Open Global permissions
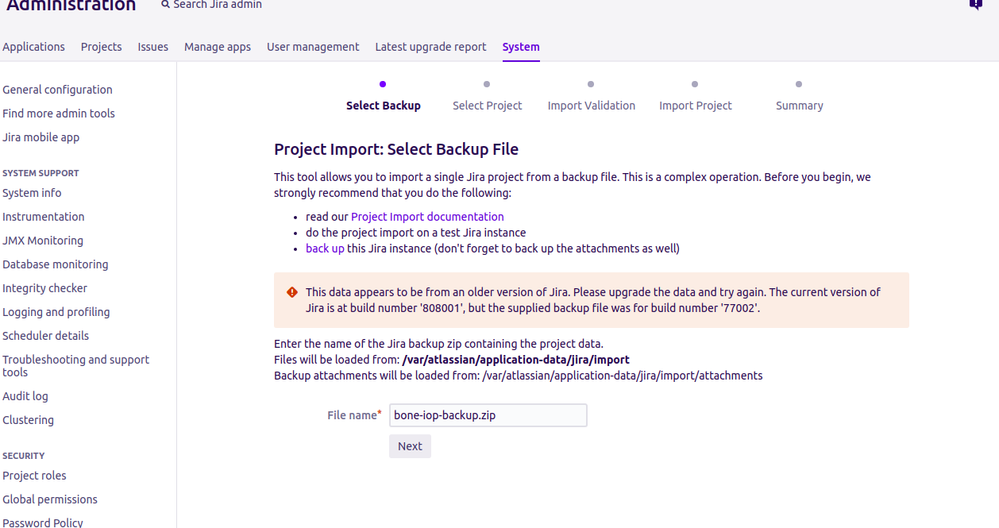The image size is (999, 528). coord(50,499)
